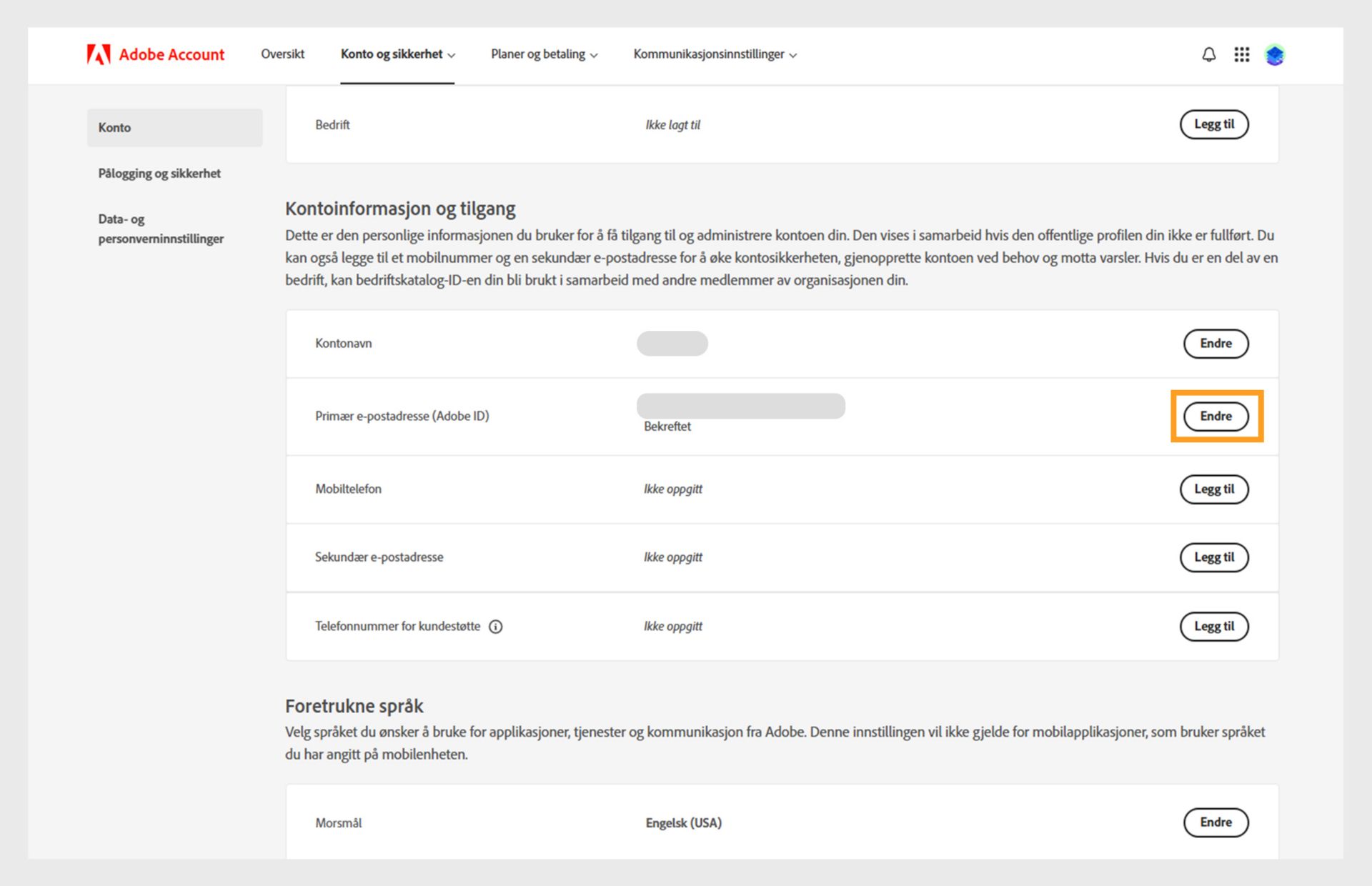The width and height of the screenshot is (1372, 886).
Task: Change the Morsmål language with Endre
Action: (x=1216, y=822)
